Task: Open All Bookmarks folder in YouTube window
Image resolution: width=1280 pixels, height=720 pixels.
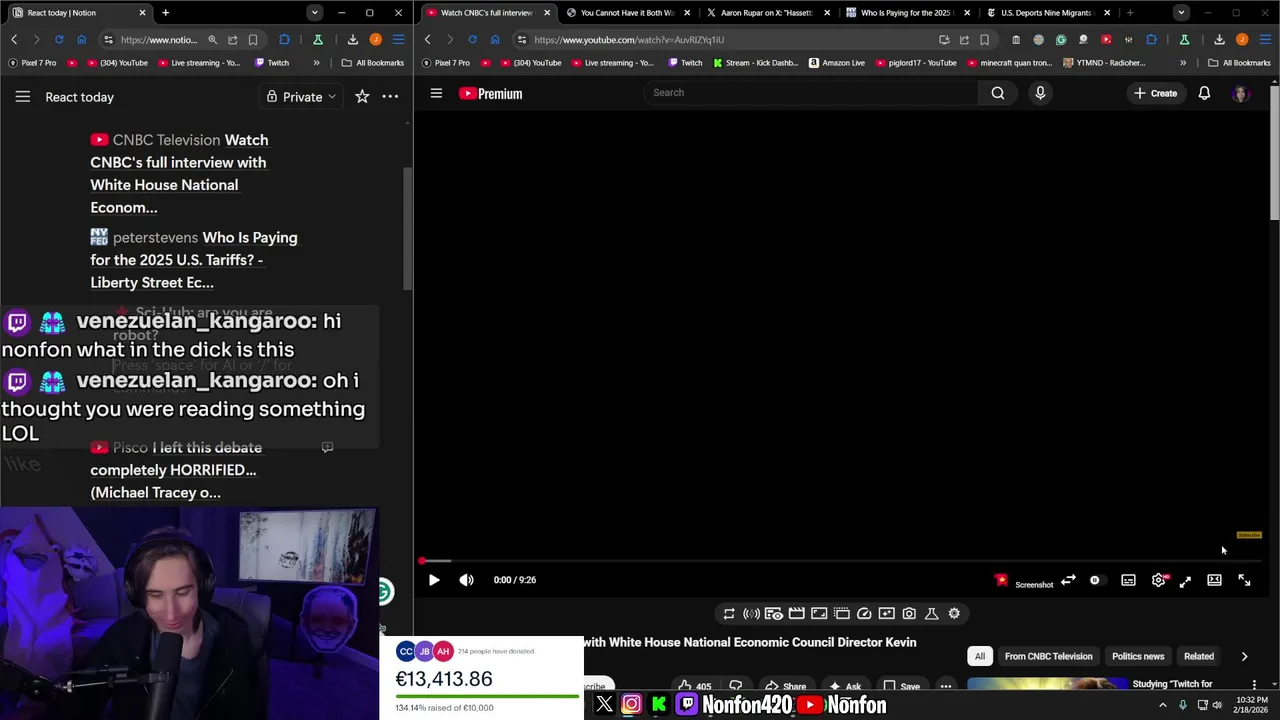Action: [1239, 63]
